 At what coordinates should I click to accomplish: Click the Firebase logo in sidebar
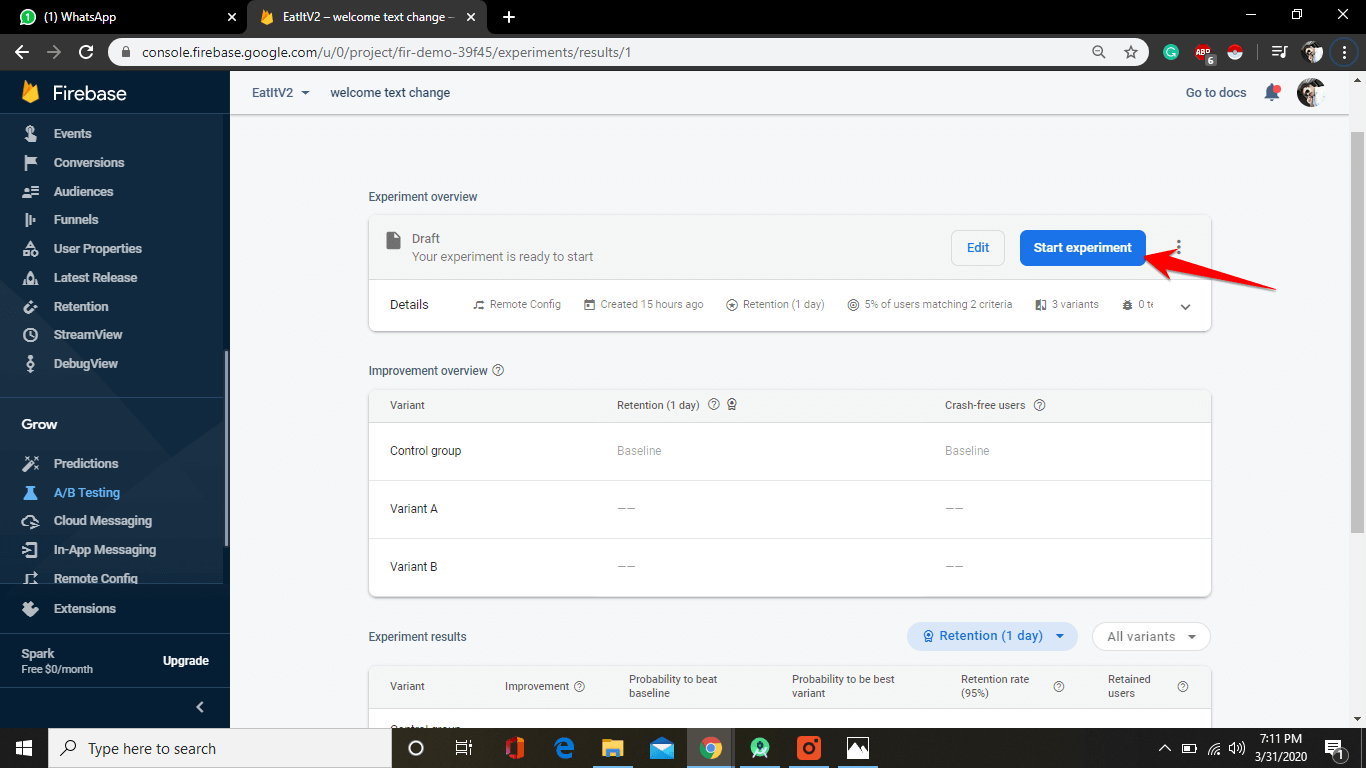click(74, 93)
